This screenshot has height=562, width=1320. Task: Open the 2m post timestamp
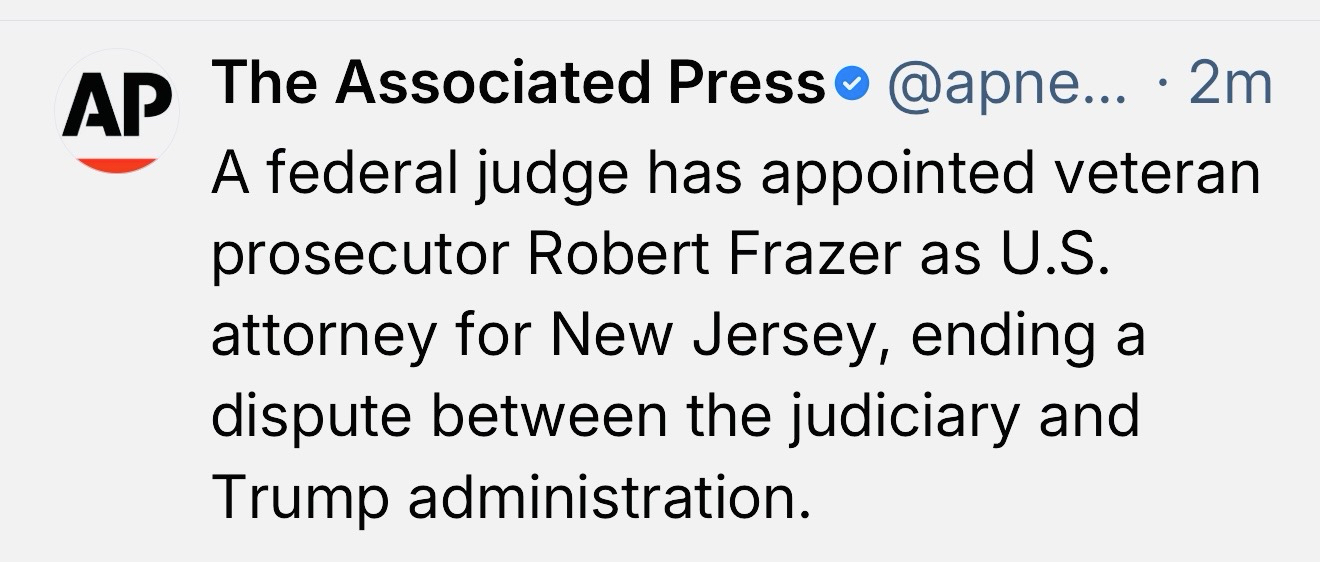coord(1230,85)
